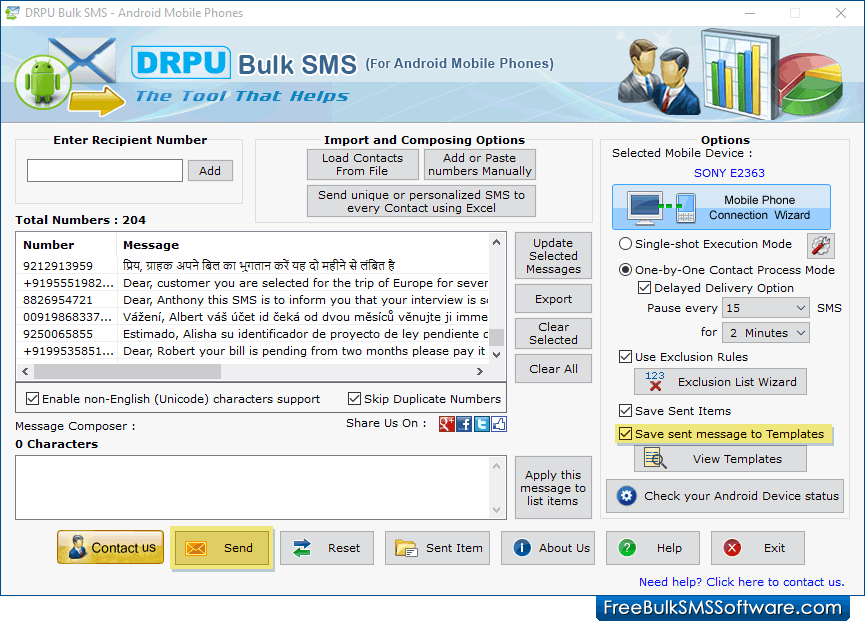The image size is (865, 621).
Task: Open the 2 Minutes duration dropdown
Action: tap(766, 333)
